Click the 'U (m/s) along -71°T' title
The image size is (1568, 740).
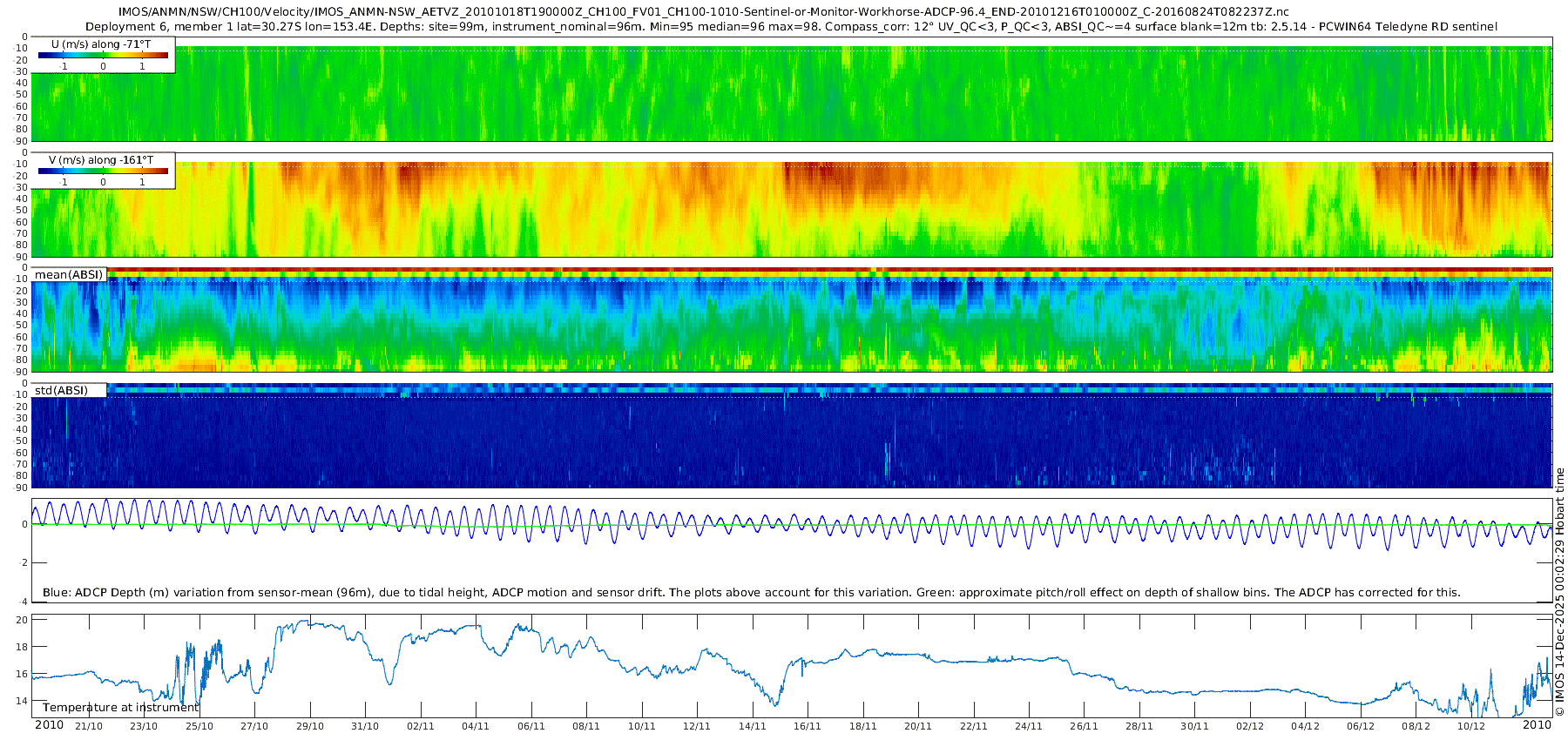(x=102, y=44)
